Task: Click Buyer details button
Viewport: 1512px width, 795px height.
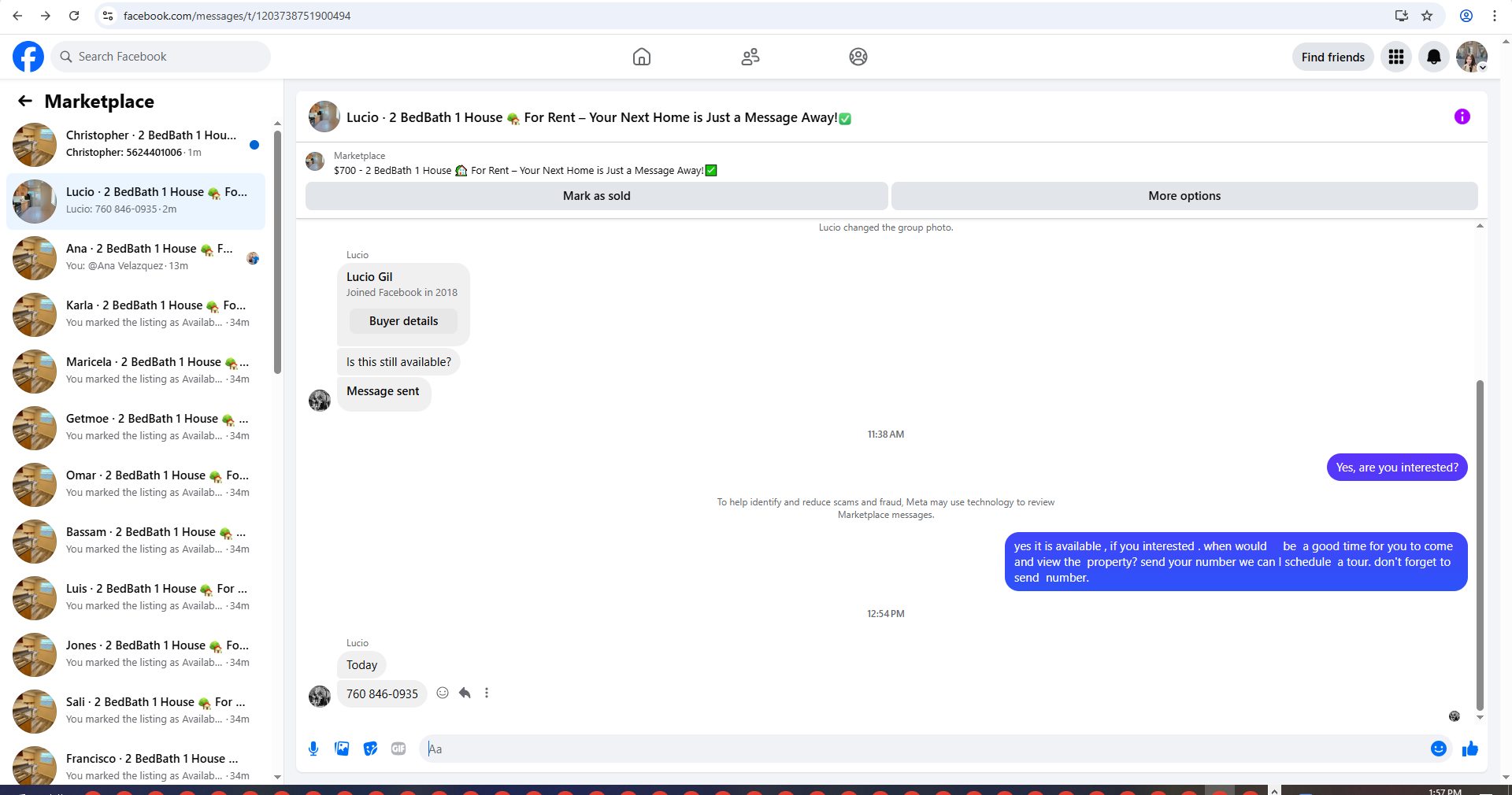Action: pyautogui.click(x=403, y=321)
